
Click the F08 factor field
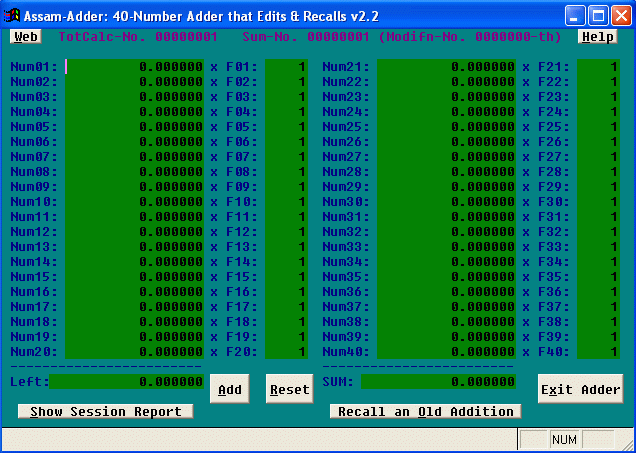286,172
